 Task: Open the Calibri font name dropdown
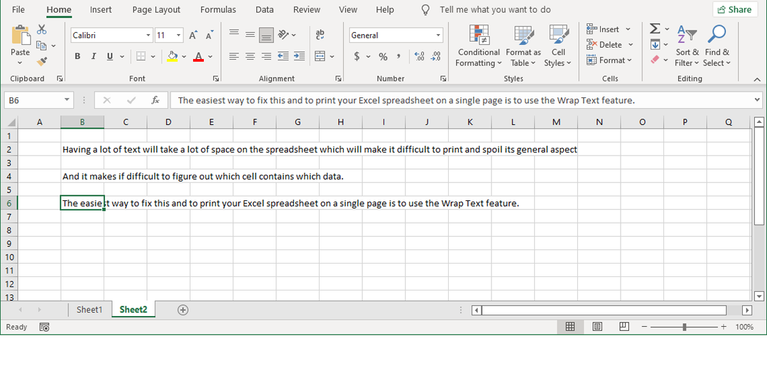148,35
